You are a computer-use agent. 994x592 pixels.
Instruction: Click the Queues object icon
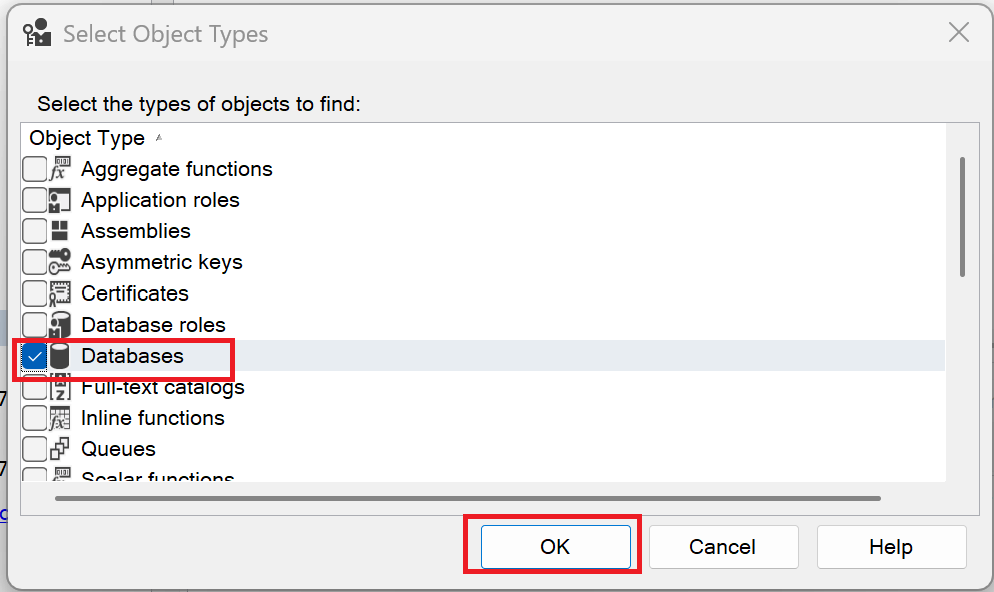(60, 449)
